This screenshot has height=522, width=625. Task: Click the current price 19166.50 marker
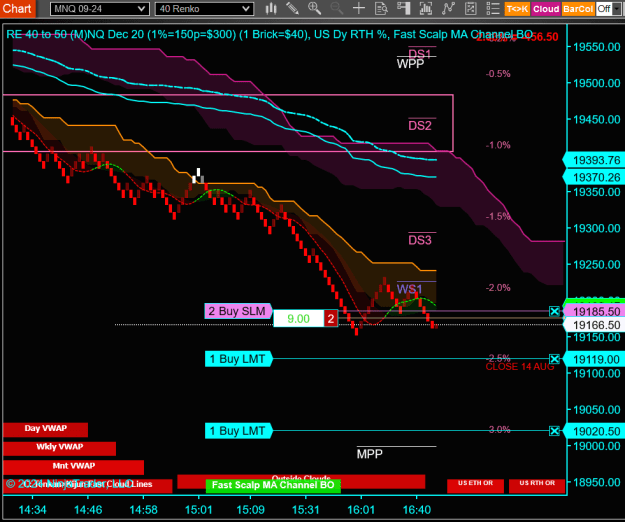594,325
